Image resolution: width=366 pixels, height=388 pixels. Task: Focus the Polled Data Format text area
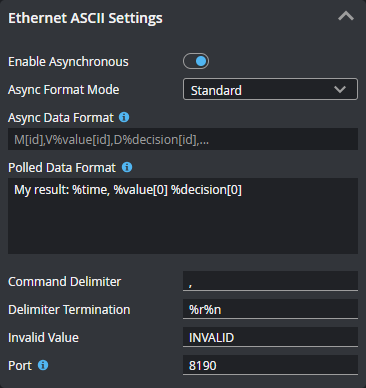(183, 216)
